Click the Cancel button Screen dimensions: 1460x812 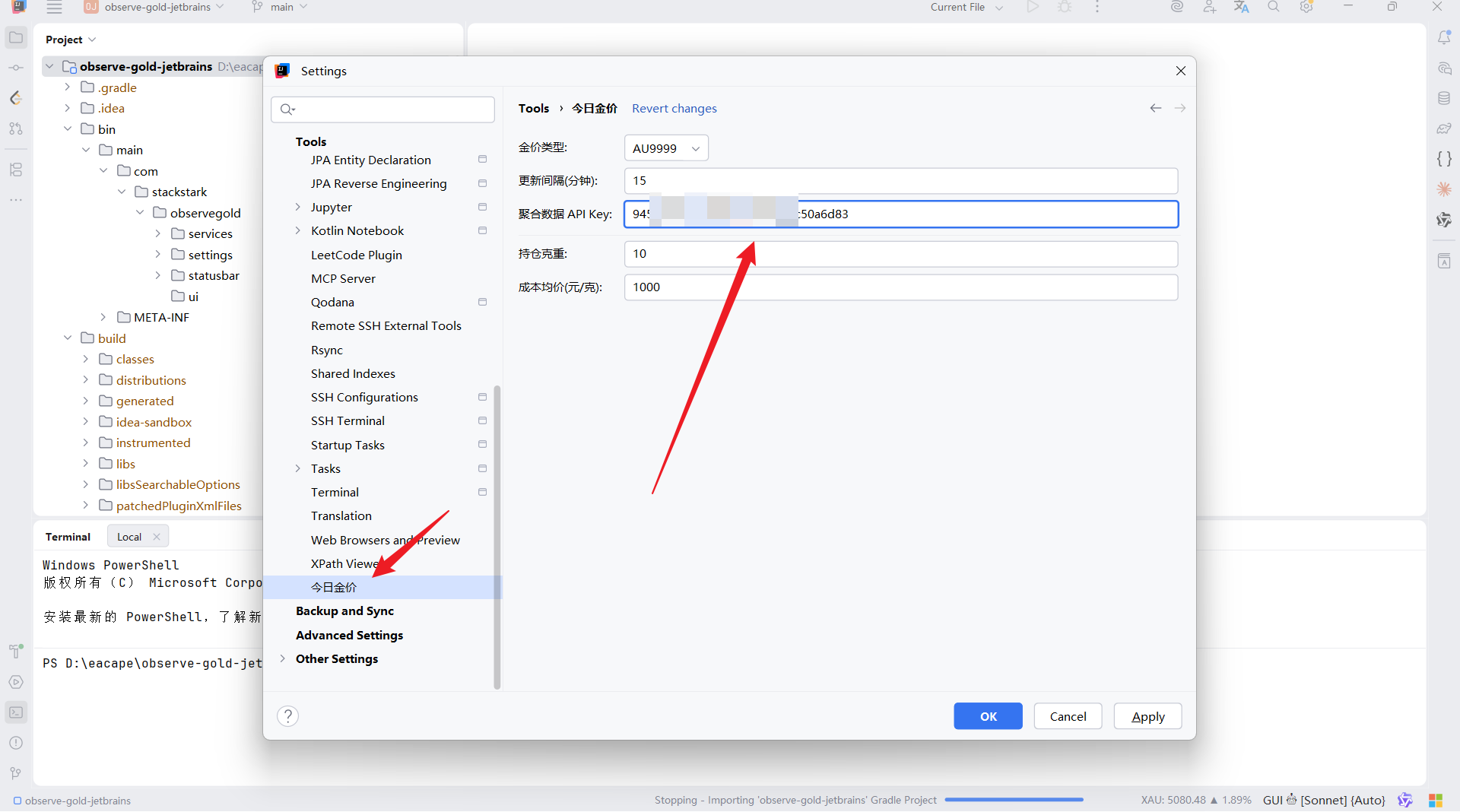pos(1067,716)
